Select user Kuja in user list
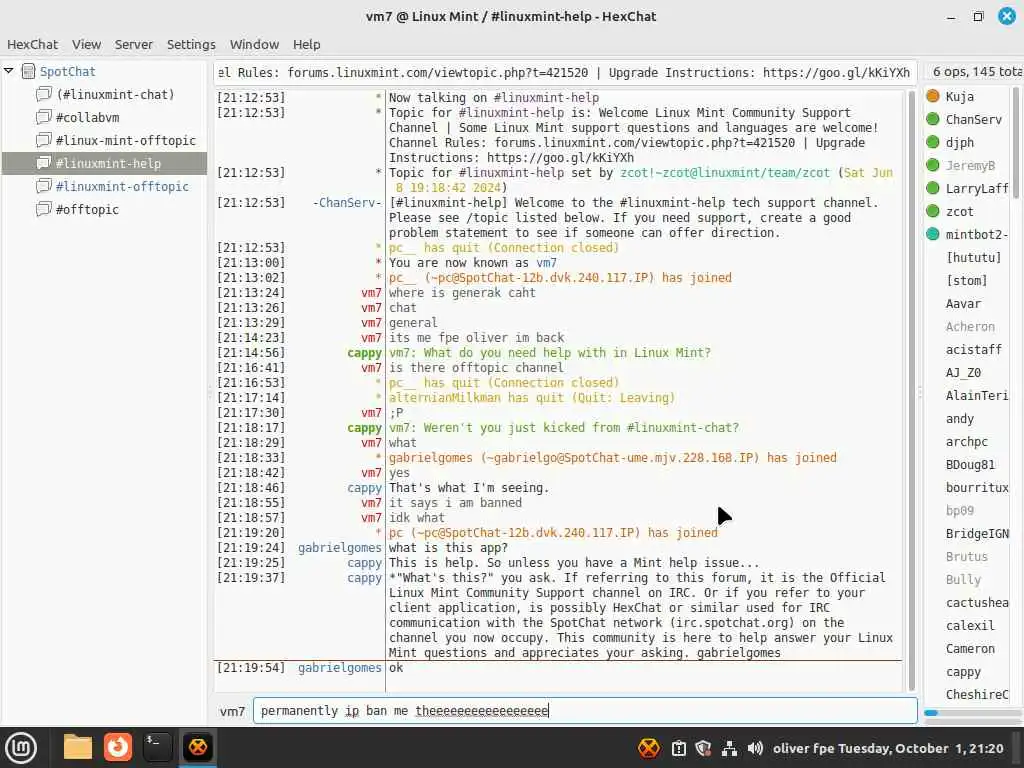Image resolution: width=1024 pixels, height=768 pixels. point(959,97)
